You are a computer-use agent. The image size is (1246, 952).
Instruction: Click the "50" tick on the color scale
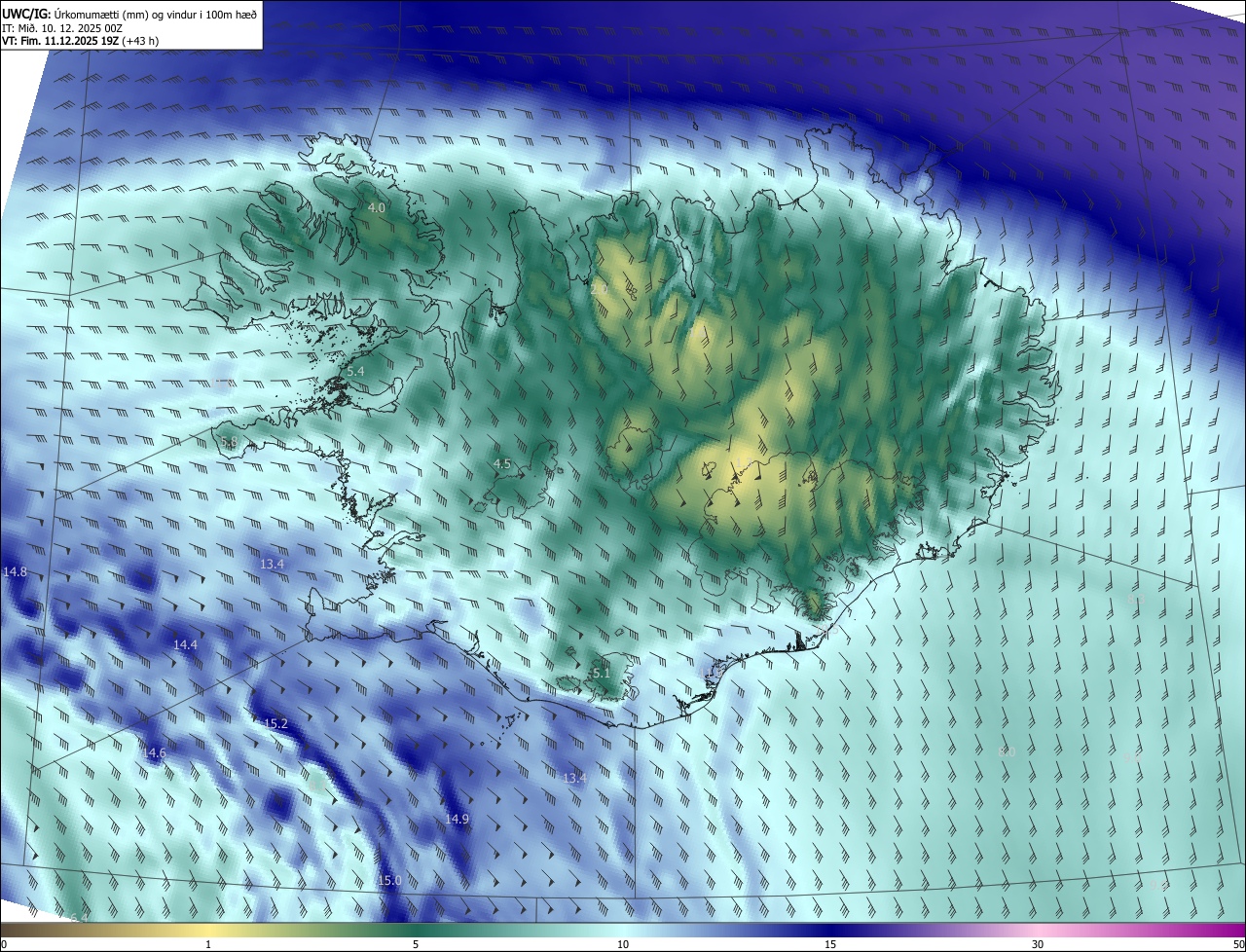pos(1238,944)
